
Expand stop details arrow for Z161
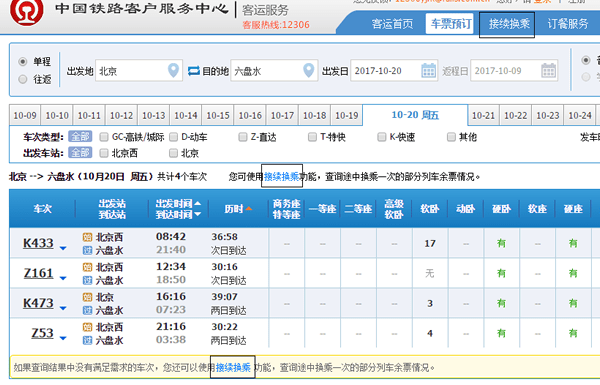[63, 278]
